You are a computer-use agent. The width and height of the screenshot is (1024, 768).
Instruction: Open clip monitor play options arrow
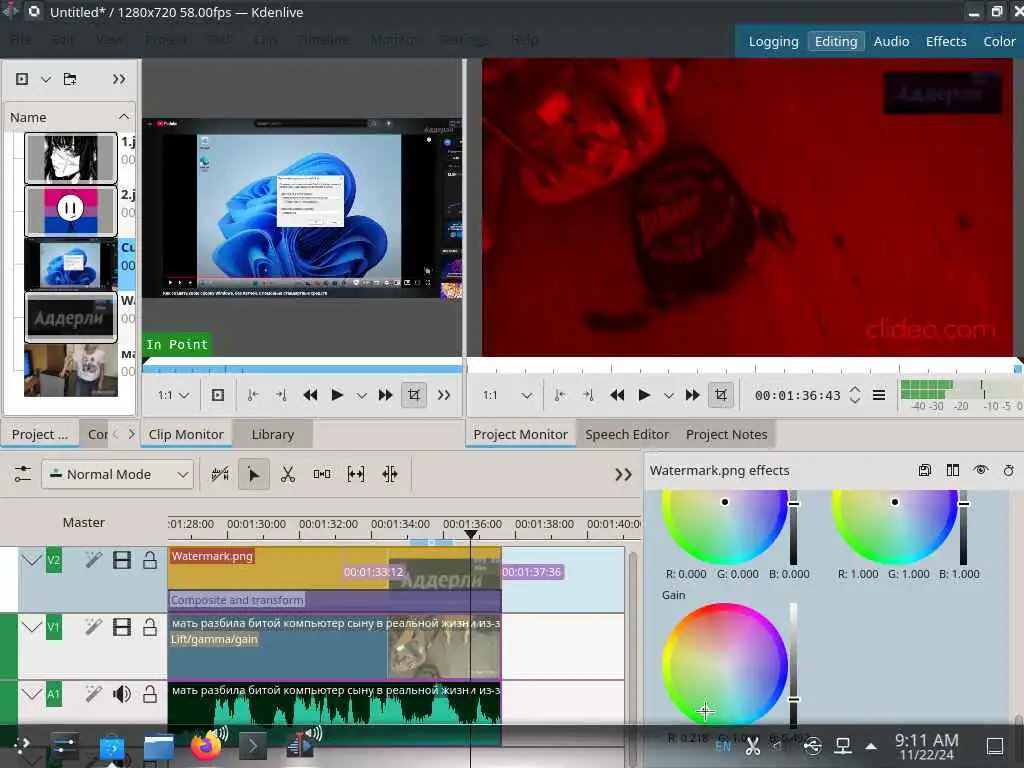click(x=361, y=396)
